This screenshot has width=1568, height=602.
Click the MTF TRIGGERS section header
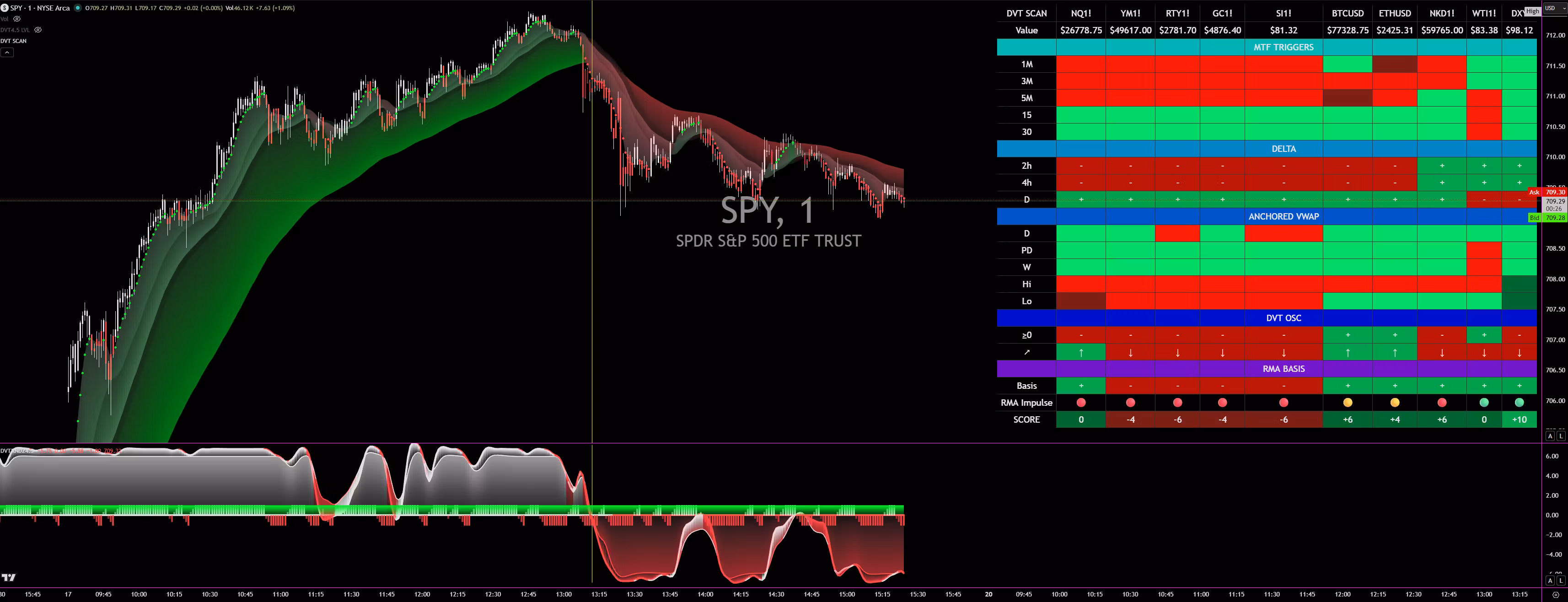click(1284, 48)
